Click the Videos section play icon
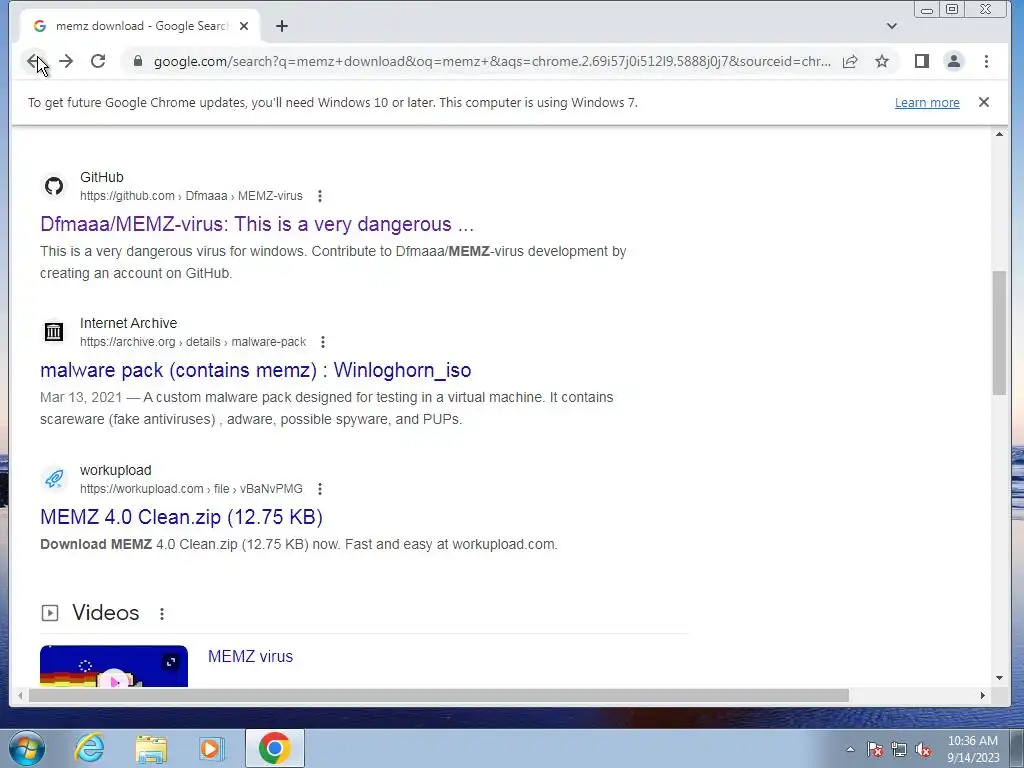Image resolution: width=1024 pixels, height=768 pixels. coord(50,613)
